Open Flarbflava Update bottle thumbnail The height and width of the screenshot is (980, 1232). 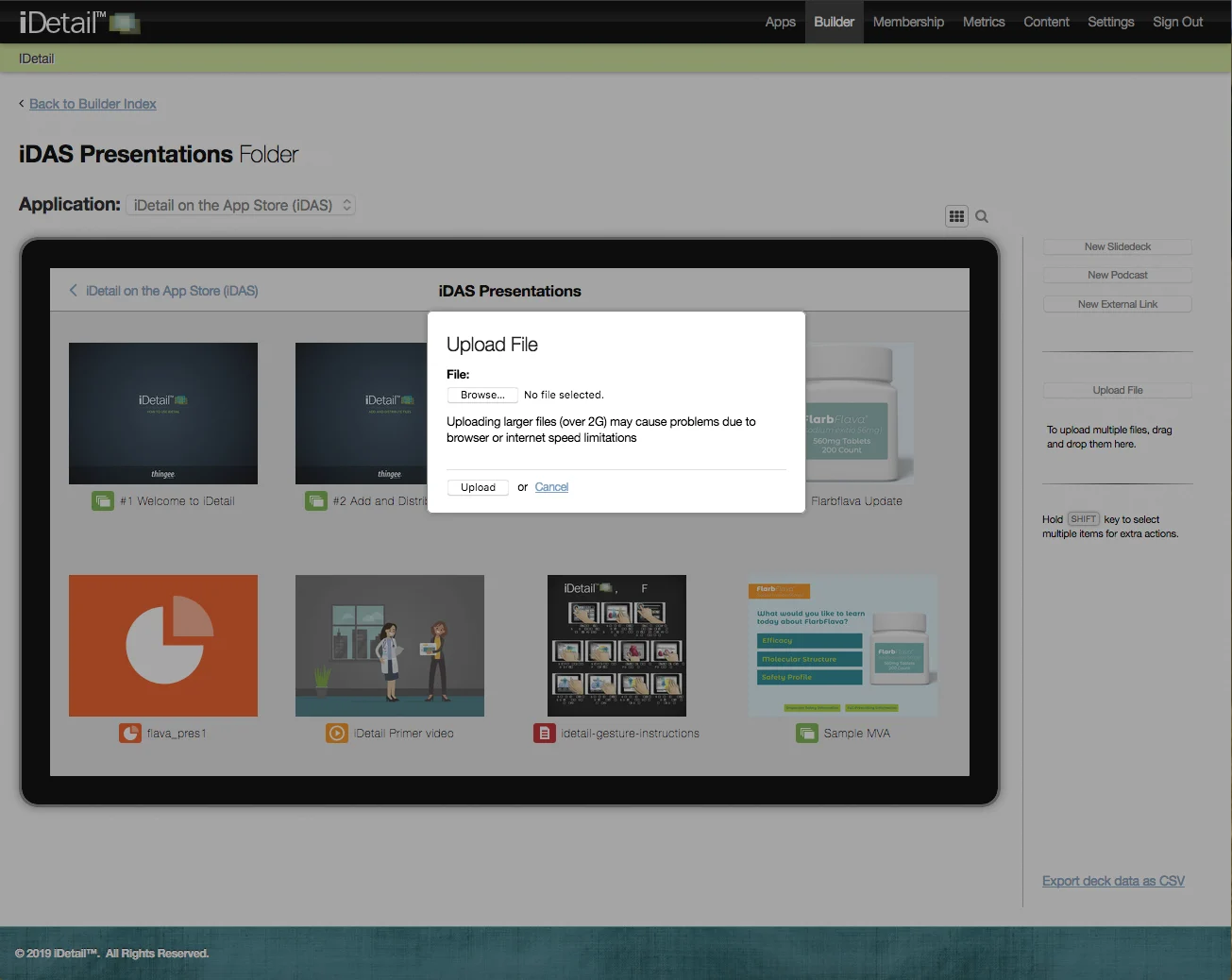pos(859,414)
